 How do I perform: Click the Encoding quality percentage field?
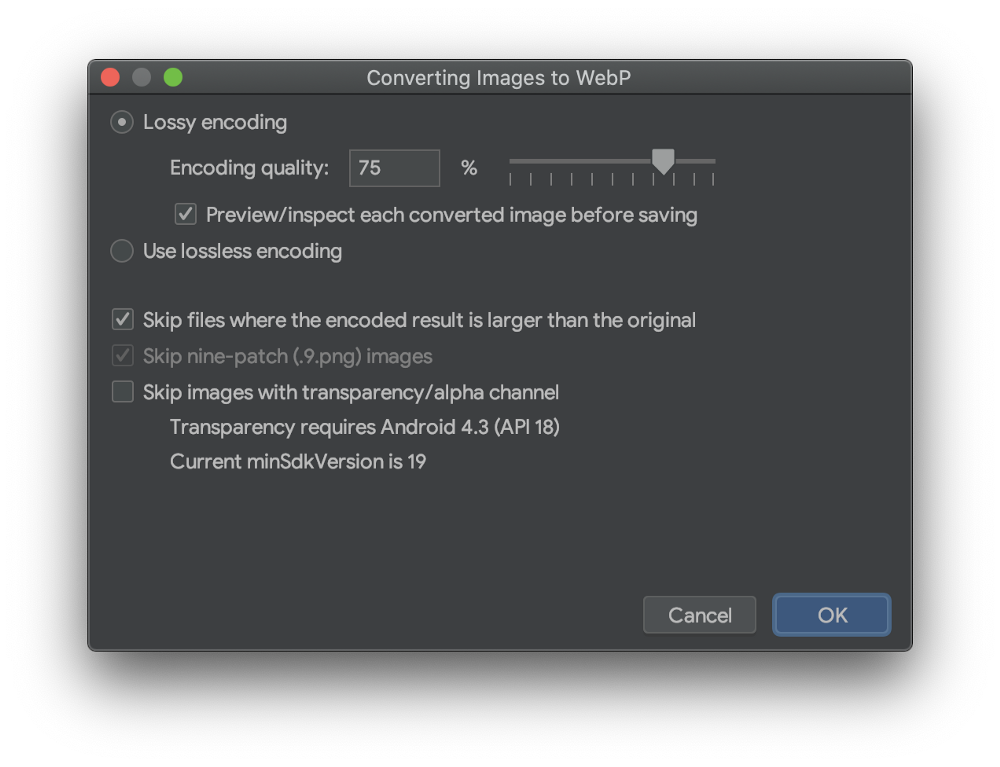pyautogui.click(x=394, y=168)
